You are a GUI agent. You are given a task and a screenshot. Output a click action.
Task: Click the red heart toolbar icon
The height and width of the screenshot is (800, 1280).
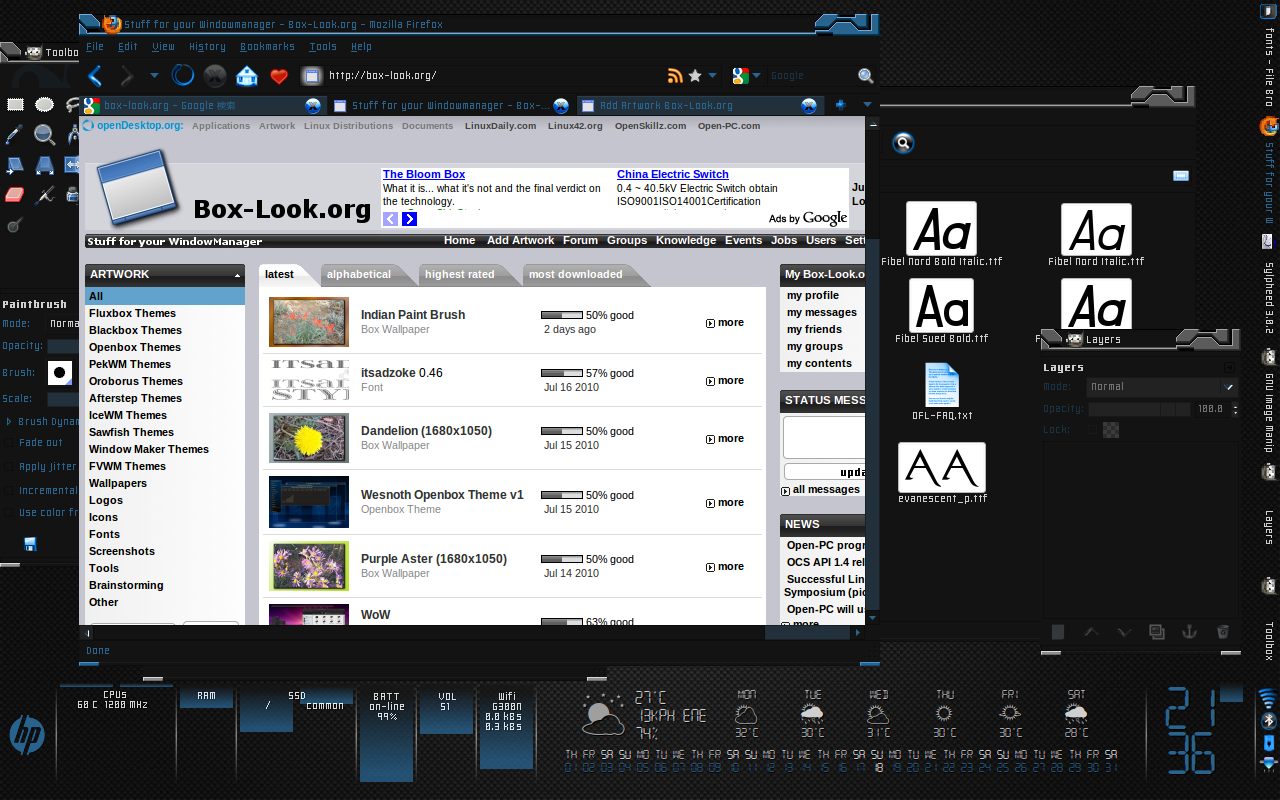tap(279, 76)
